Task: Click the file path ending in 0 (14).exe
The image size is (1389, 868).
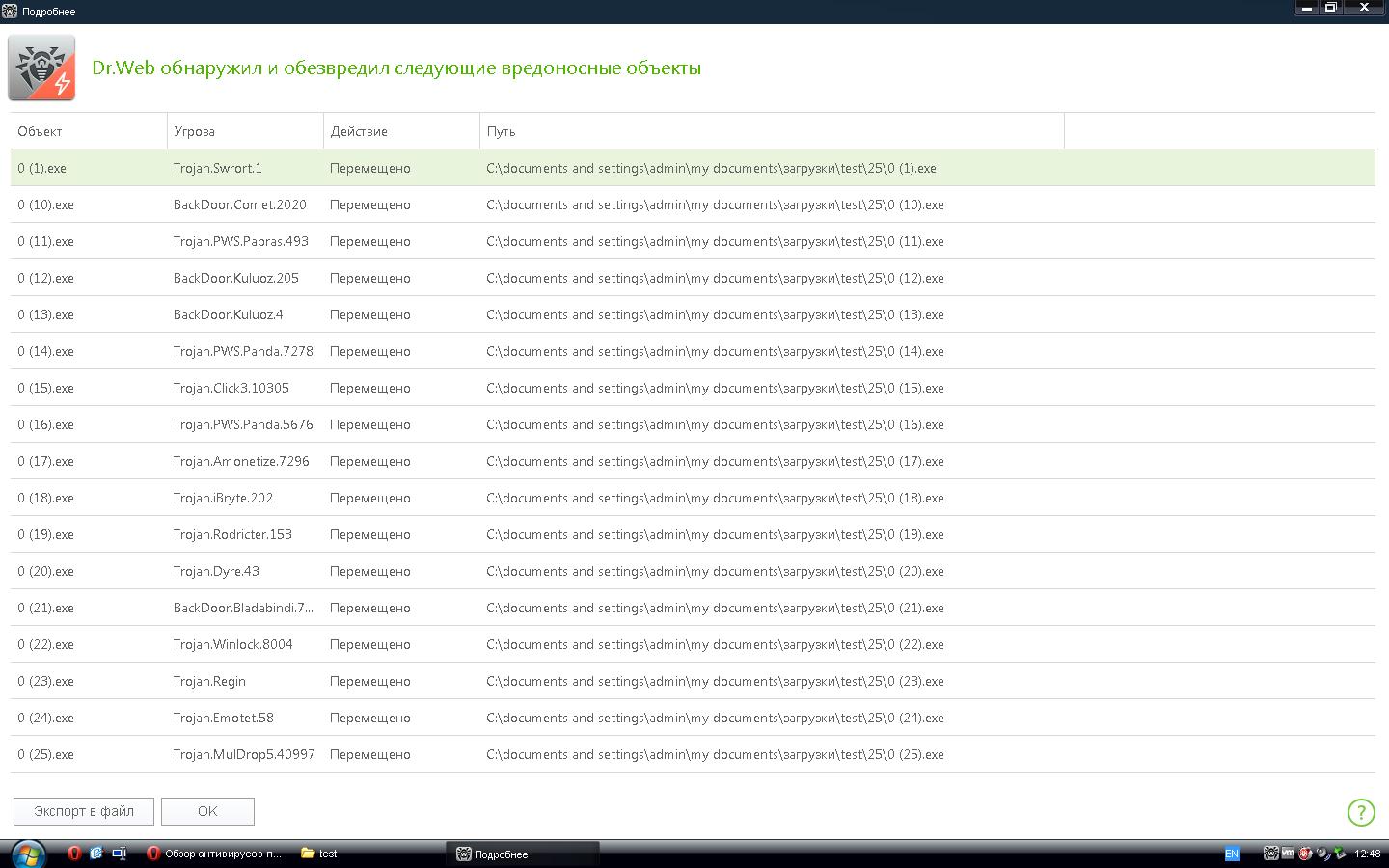Action: tap(715, 351)
